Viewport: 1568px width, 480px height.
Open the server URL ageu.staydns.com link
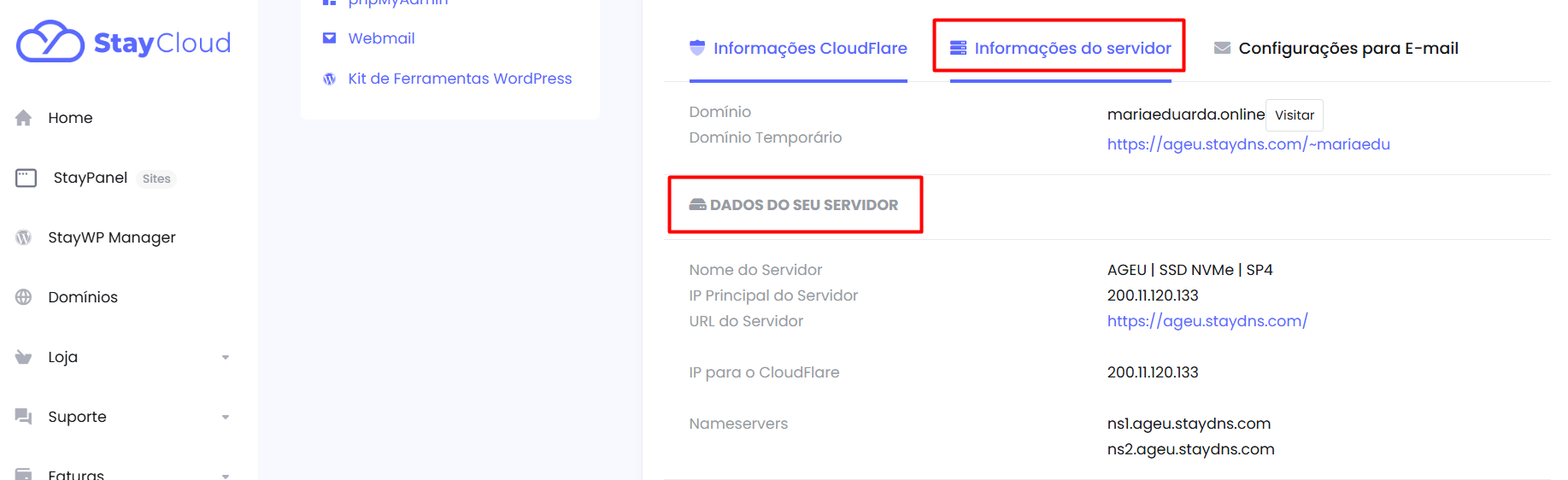tap(1207, 321)
